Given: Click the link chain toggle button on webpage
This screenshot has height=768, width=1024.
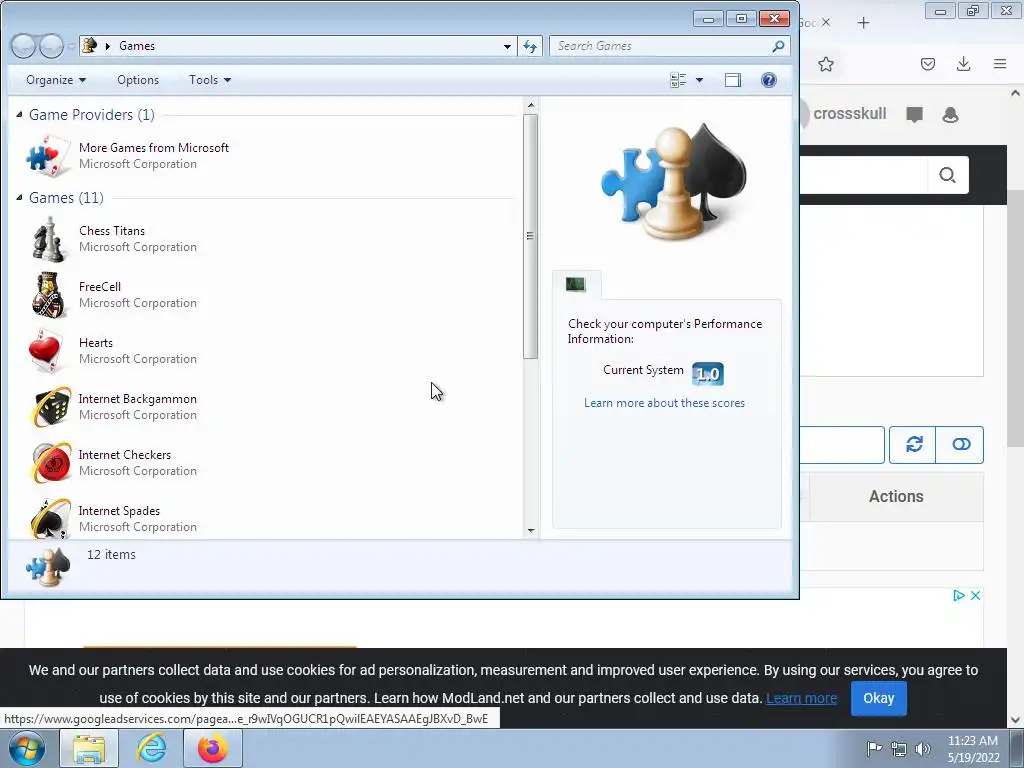Looking at the screenshot, I should click(960, 445).
